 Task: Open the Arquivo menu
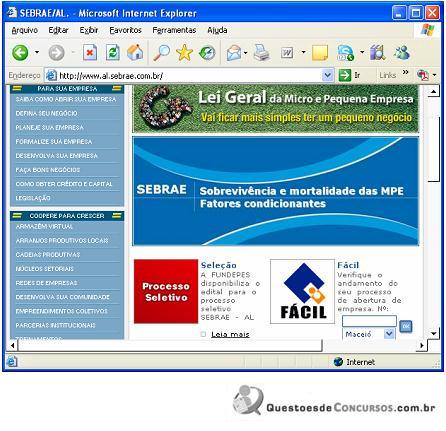coord(24,30)
